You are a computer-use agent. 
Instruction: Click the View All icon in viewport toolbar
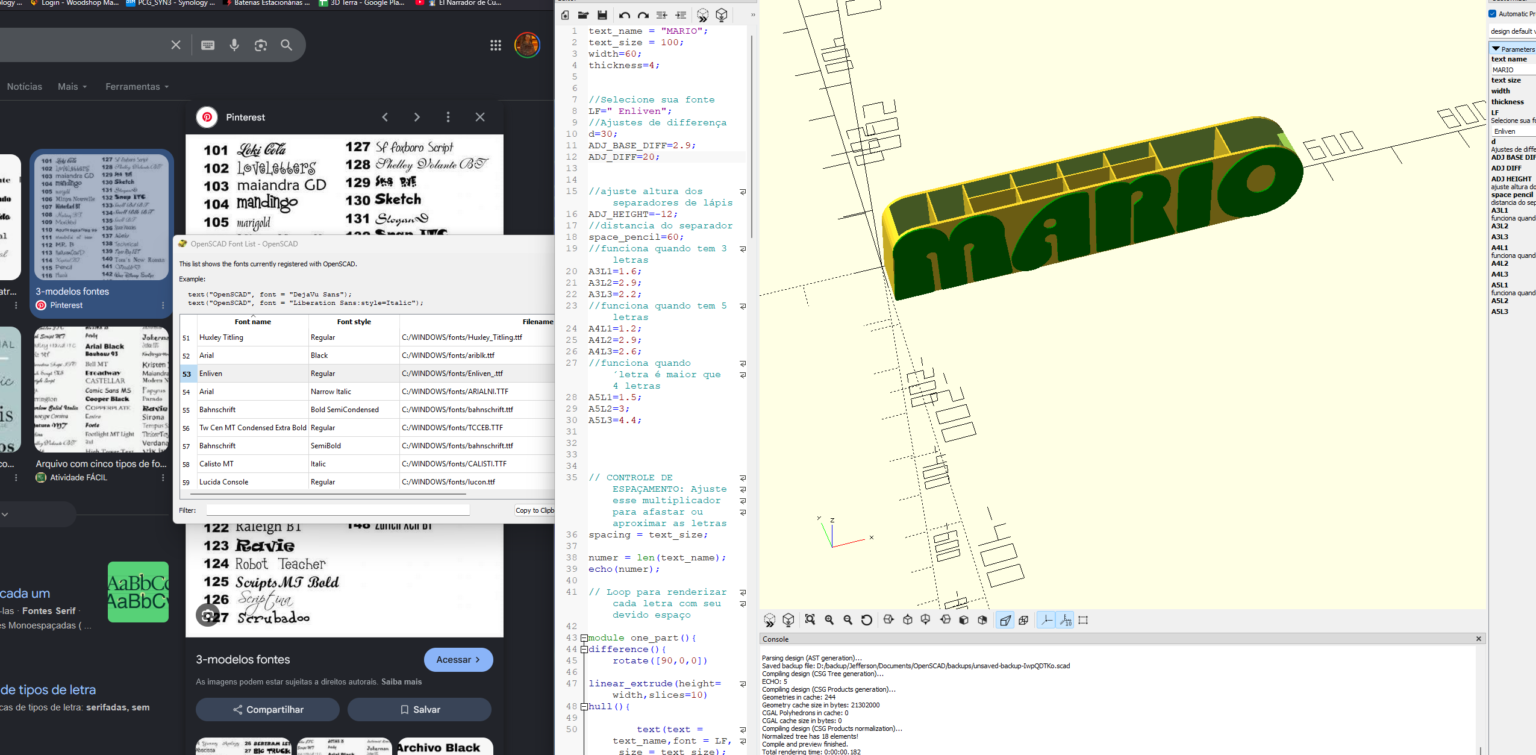[x=810, y=620]
